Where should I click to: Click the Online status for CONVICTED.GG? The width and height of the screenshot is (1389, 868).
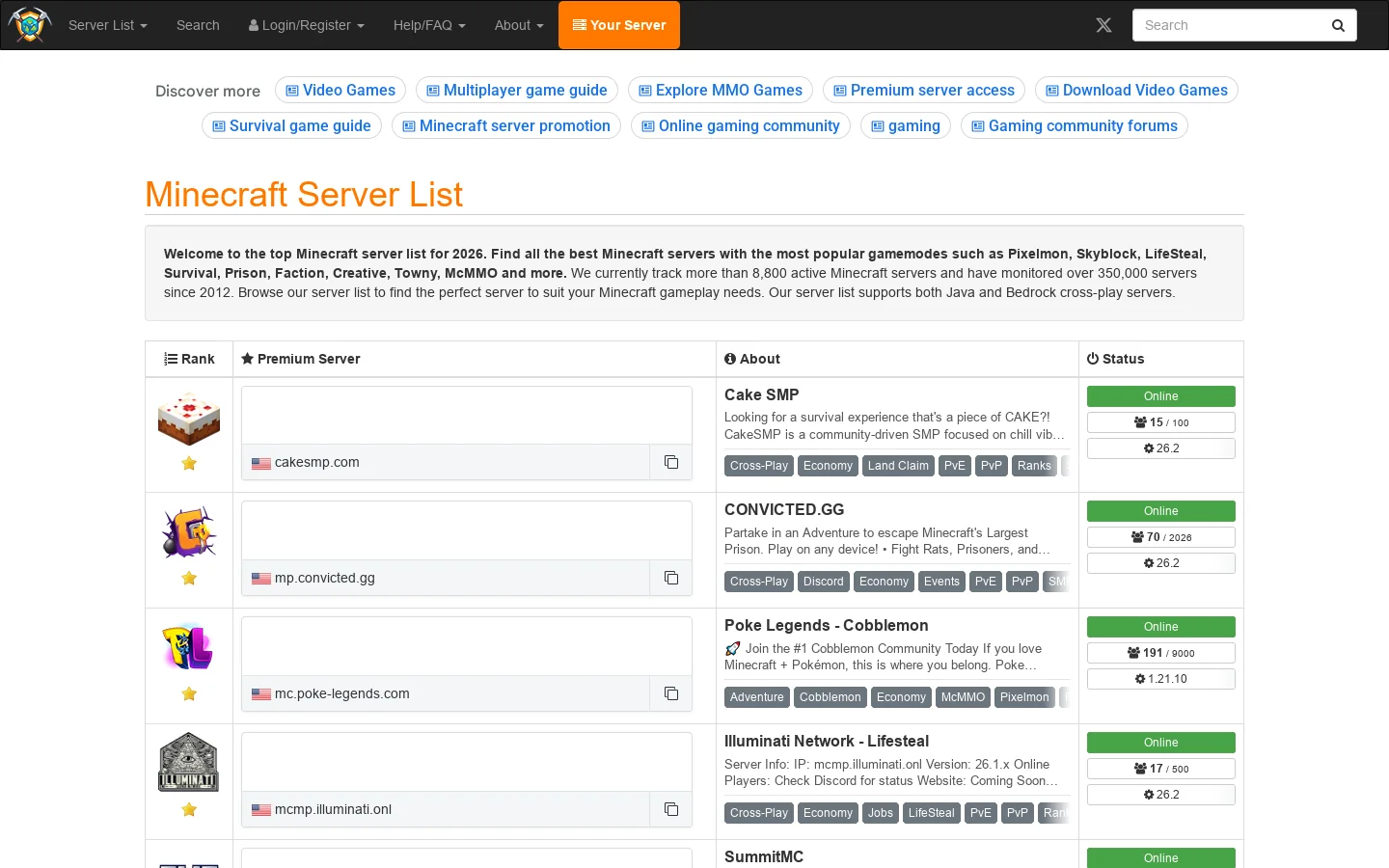pyautogui.click(x=1161, y=511)
